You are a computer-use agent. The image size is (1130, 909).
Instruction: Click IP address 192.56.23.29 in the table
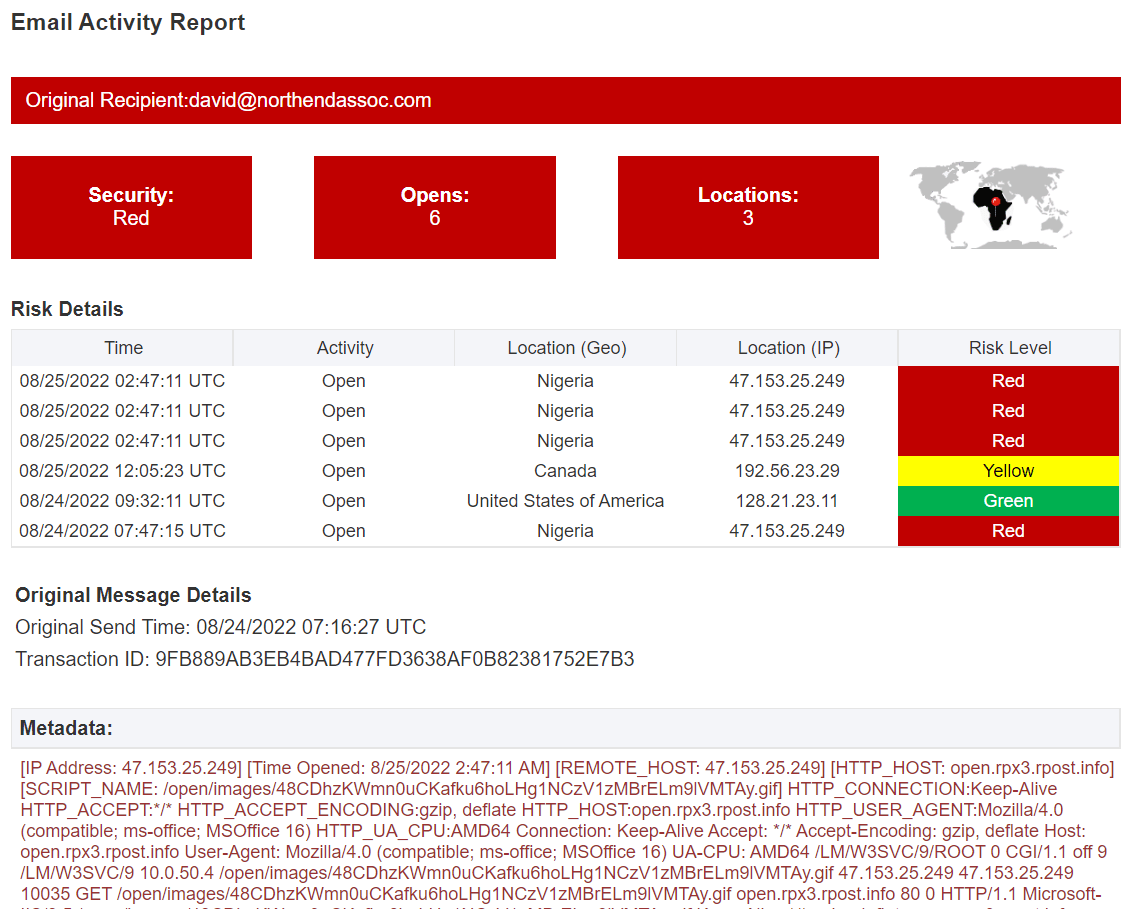[787, 470]
